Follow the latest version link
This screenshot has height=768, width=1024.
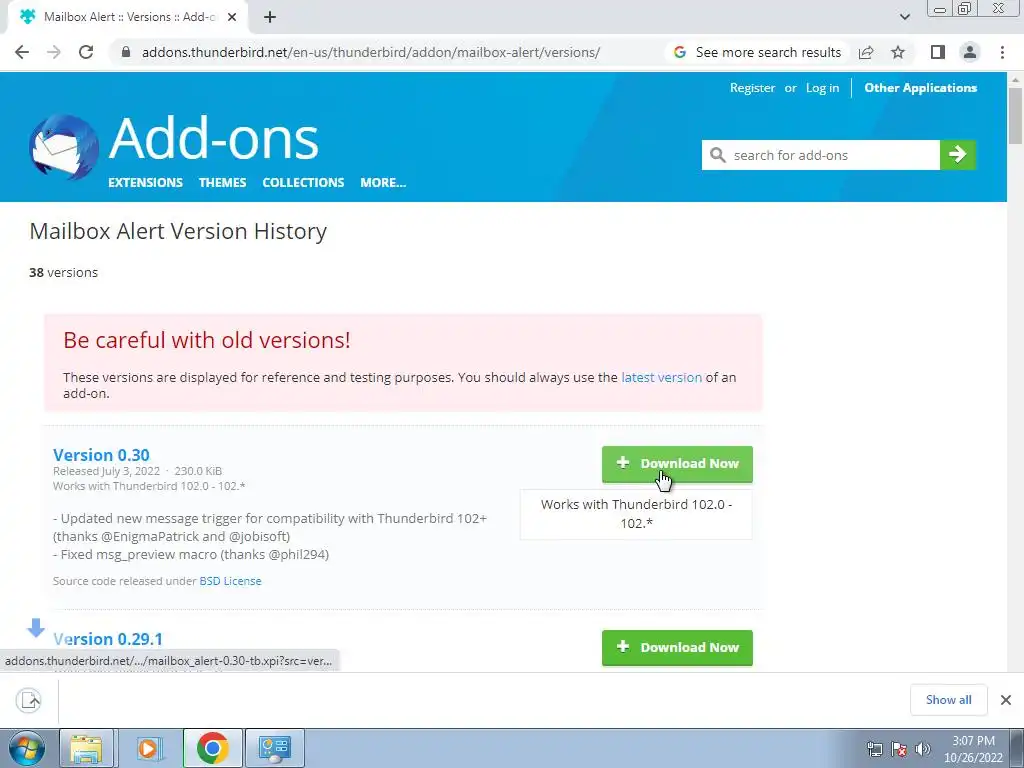click(x=661, y=377)
